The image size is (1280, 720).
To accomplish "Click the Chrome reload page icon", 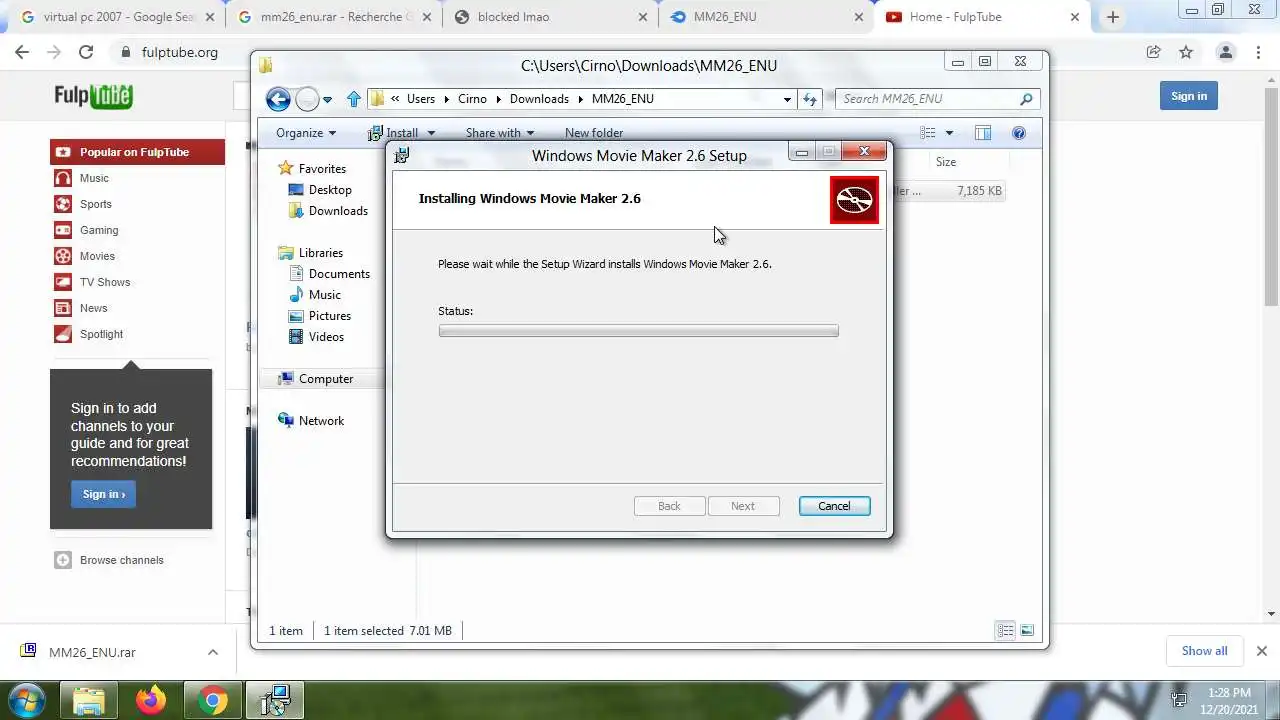I will click(86, 52).
